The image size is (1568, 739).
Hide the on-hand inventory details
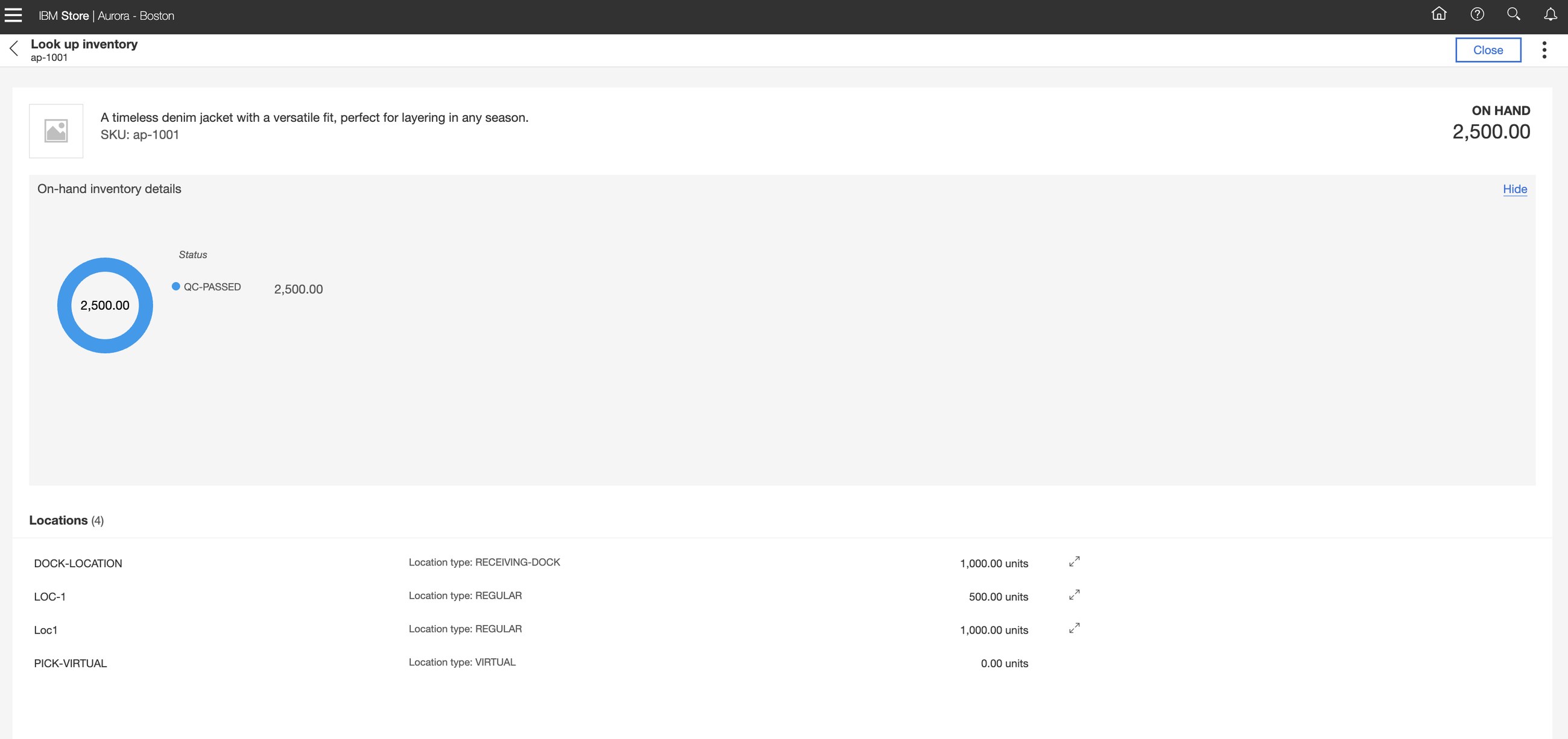[1514, 189]
